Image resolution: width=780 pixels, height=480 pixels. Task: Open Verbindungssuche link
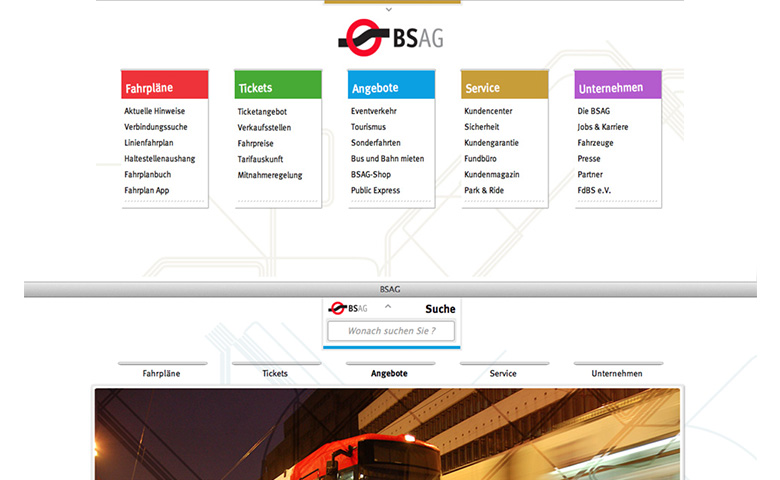(x=156, y=127)
